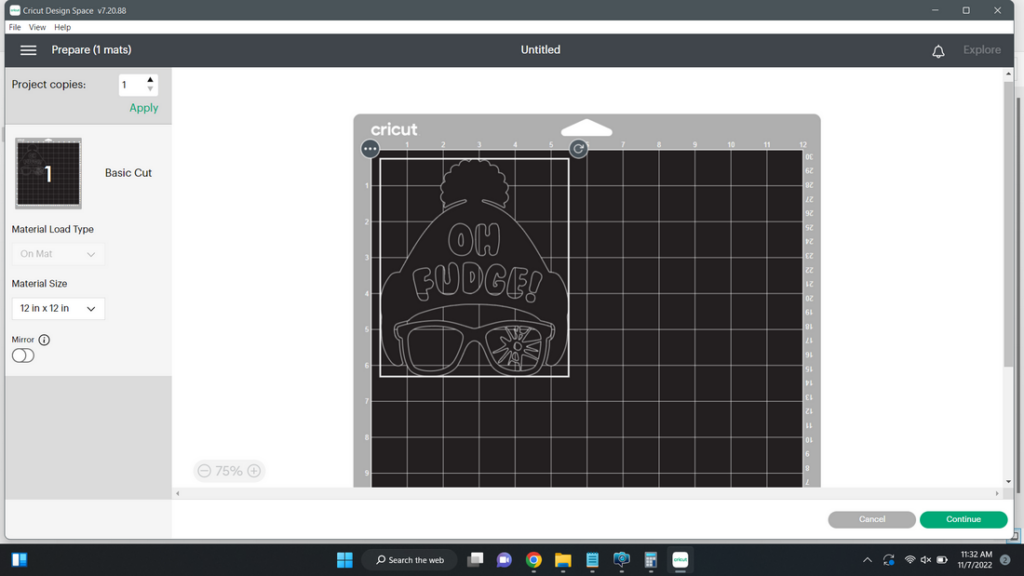Click Search the web in taskbar

tap(410, 560)
